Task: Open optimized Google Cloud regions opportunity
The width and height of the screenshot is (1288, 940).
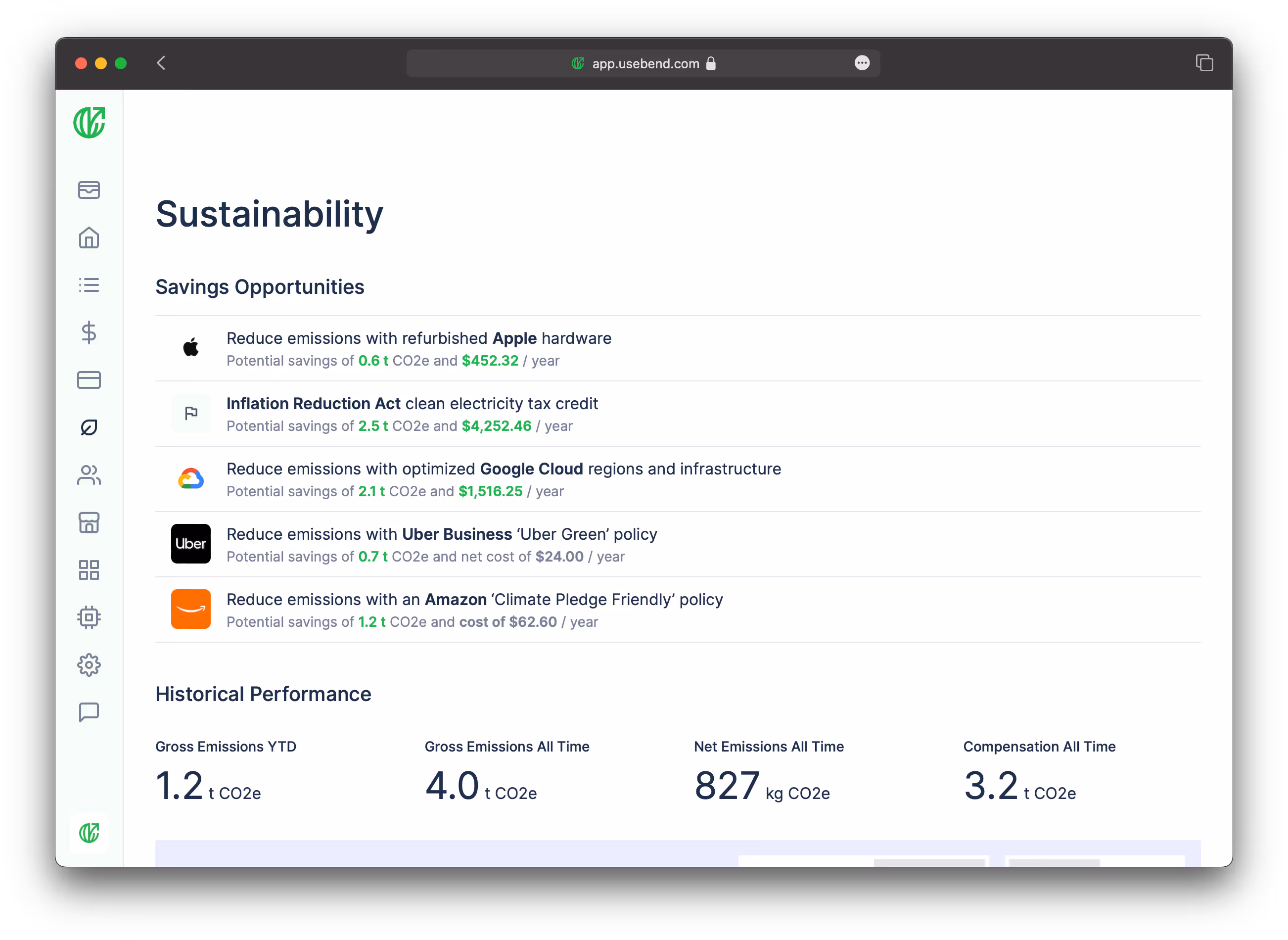Action: [678, 479]
